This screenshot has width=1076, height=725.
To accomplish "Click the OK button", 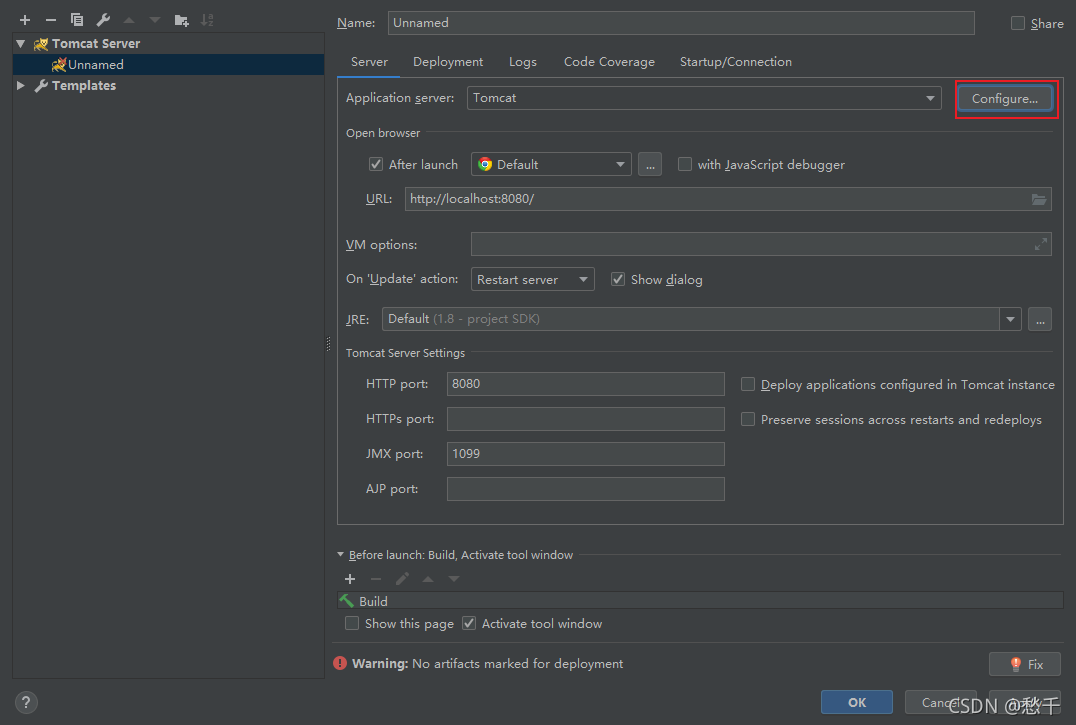I will [856, 702].
